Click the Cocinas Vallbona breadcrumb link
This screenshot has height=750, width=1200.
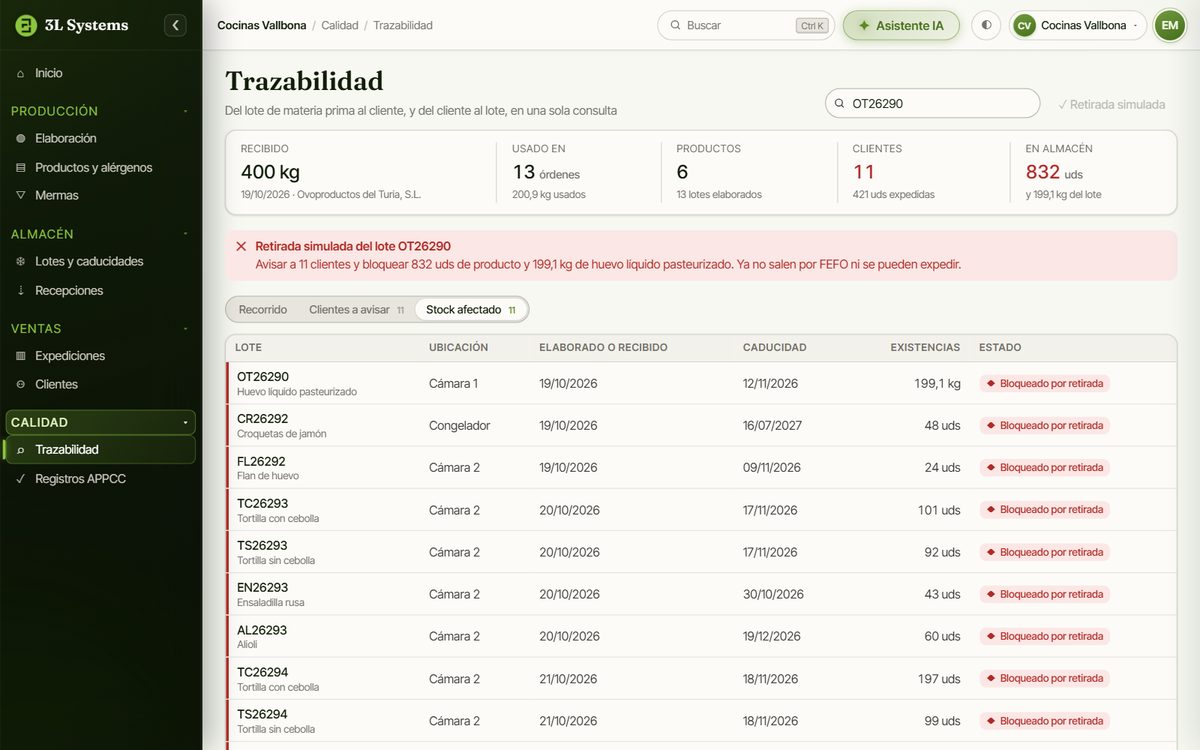[x=264, y=25]
